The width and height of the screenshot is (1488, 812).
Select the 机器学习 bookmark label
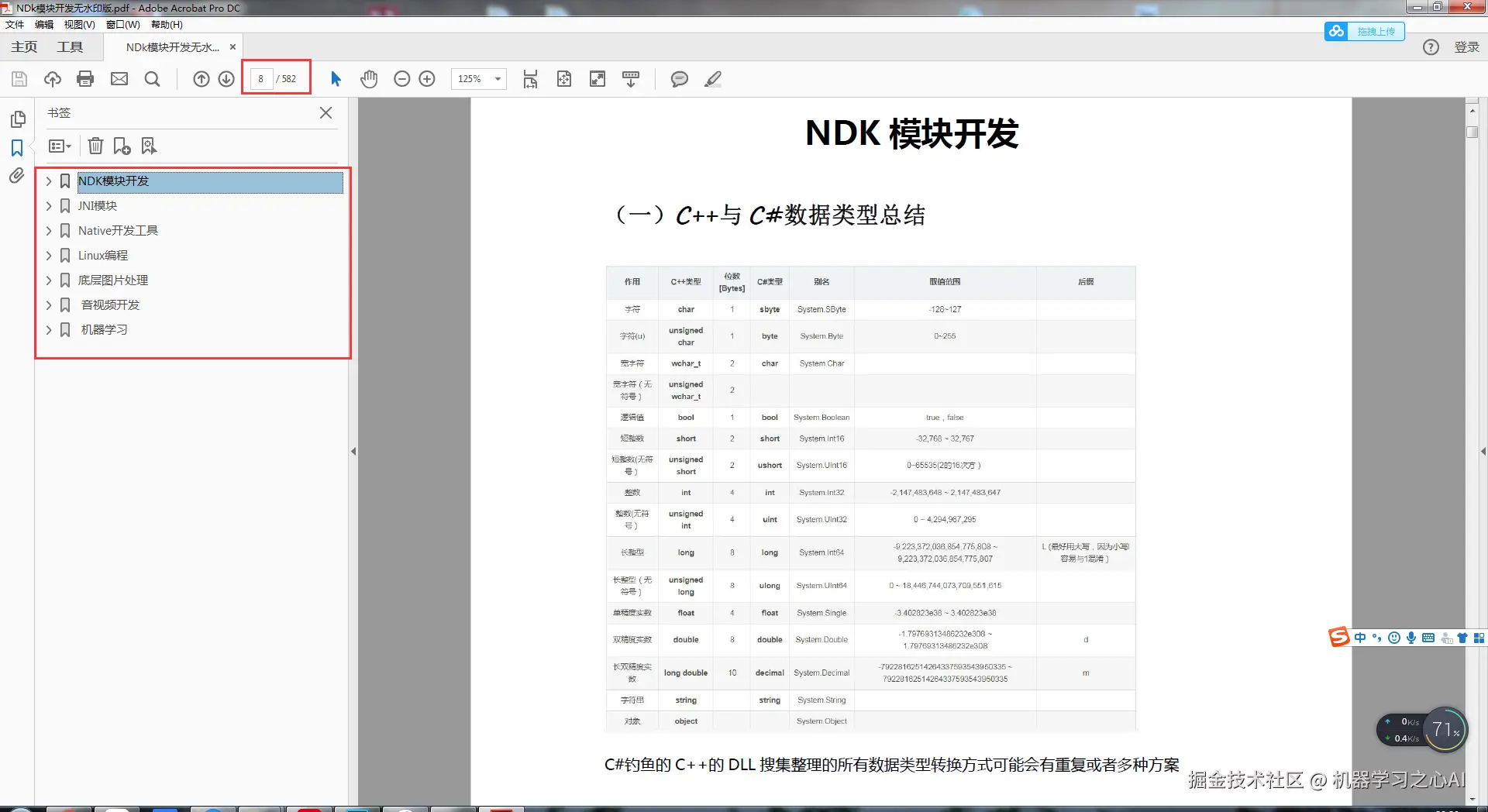105,330
